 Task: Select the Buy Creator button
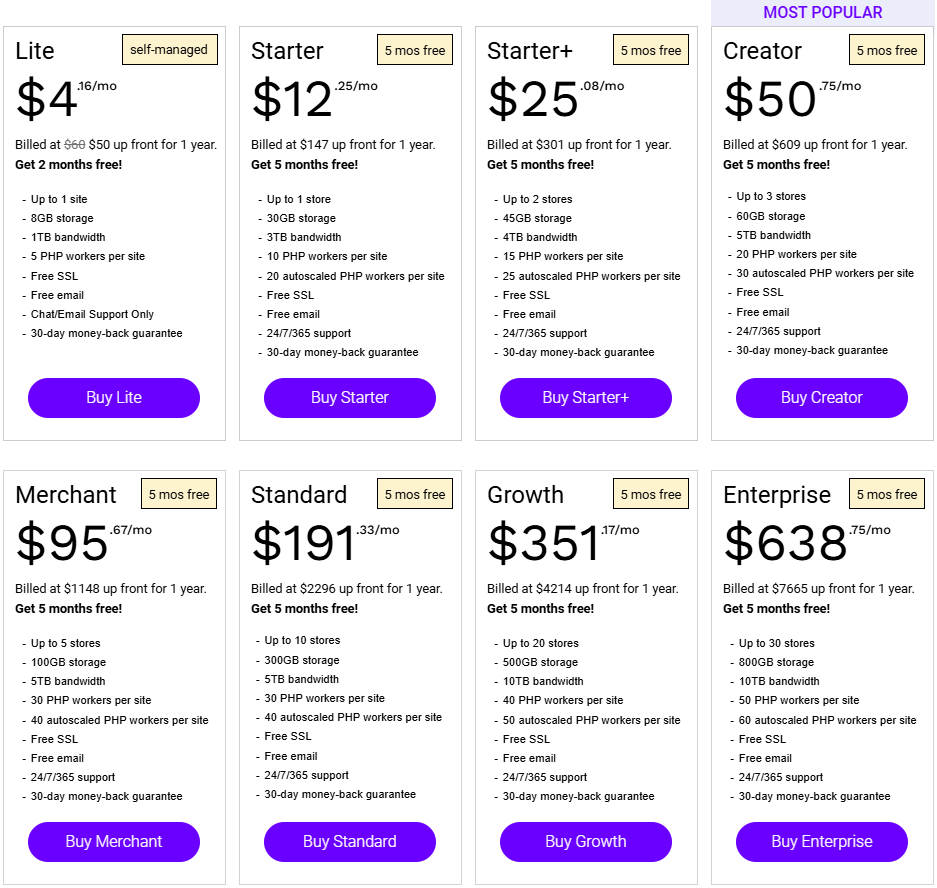tap(822, 398)
